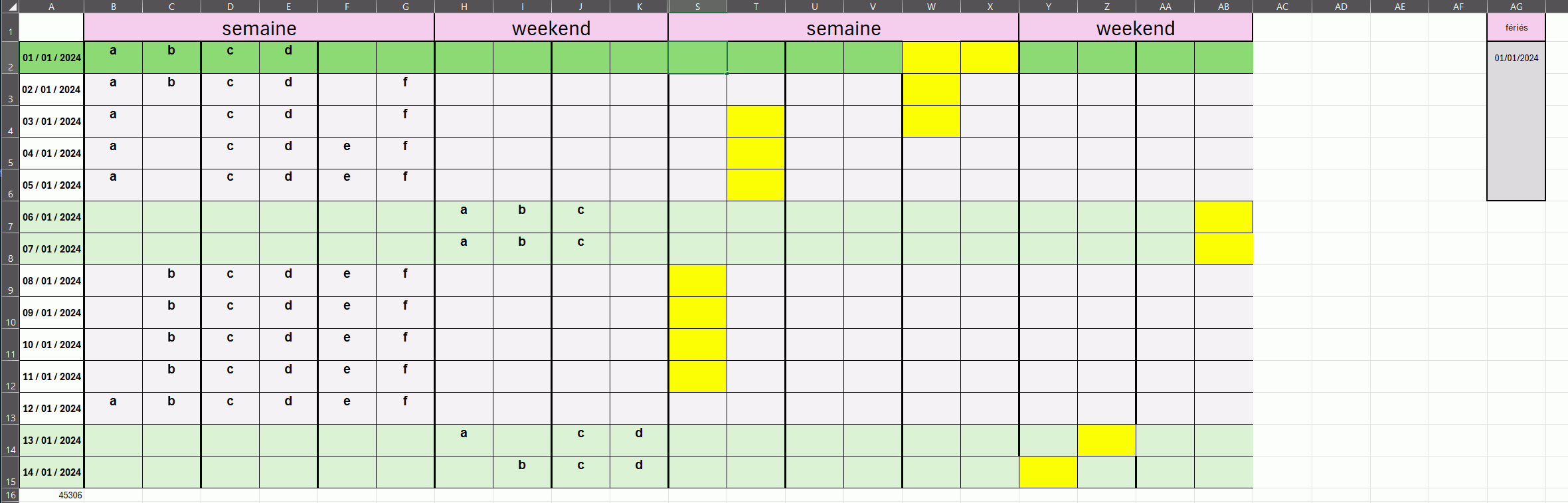
Task: Select the first semaine header above columns B–G
Action: coord(259,28)
